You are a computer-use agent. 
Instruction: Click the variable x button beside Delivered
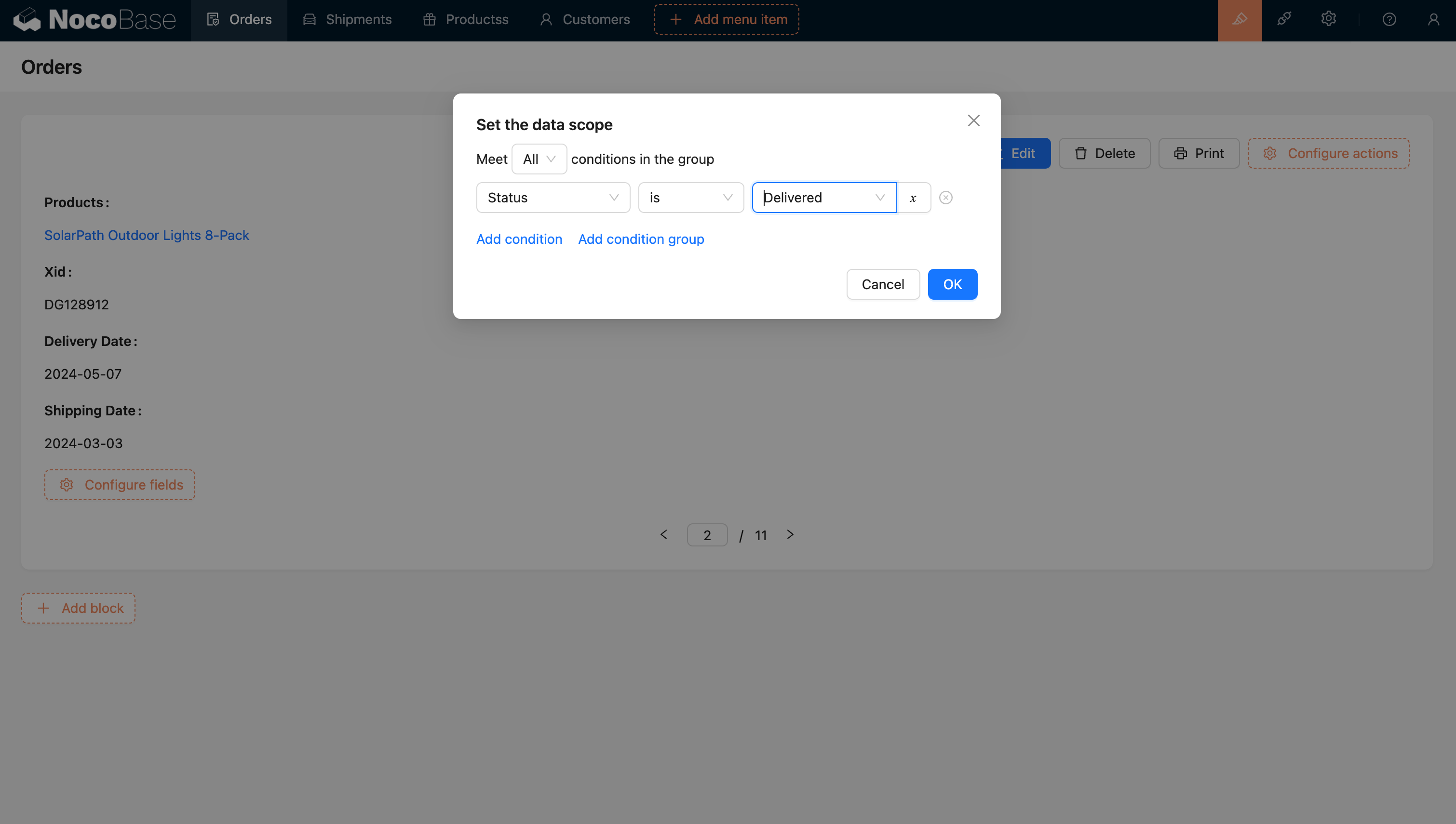(x=913, y=198)
